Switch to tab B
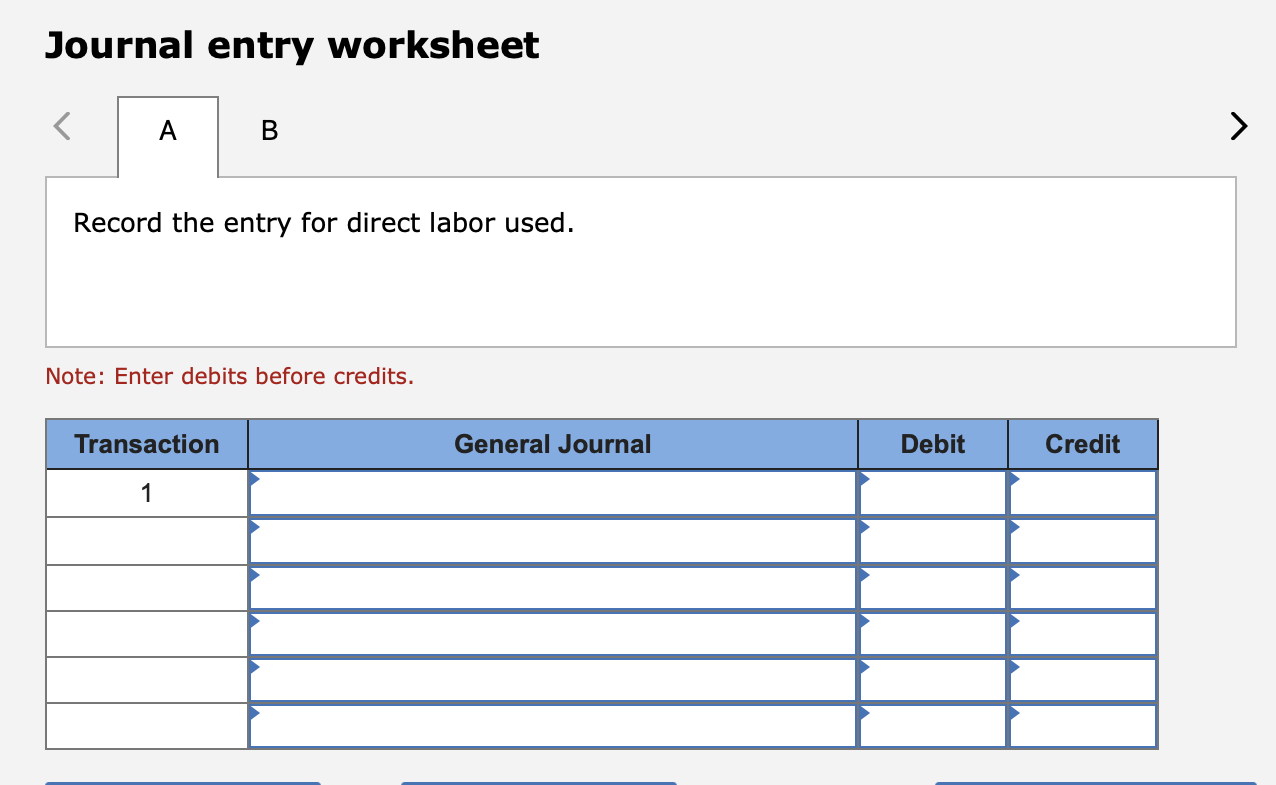Image resolution: width=1276 pixels, height=785 pixels. point(268,130)
